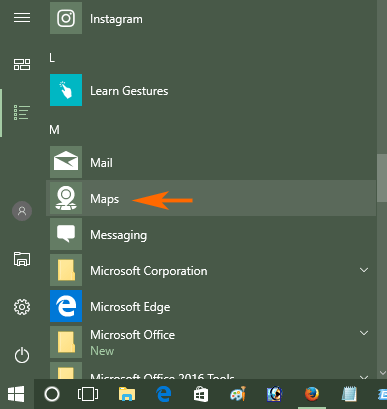387x409 pixels.
Task: Open Task View on taskbar
Action: coord(88,394)
